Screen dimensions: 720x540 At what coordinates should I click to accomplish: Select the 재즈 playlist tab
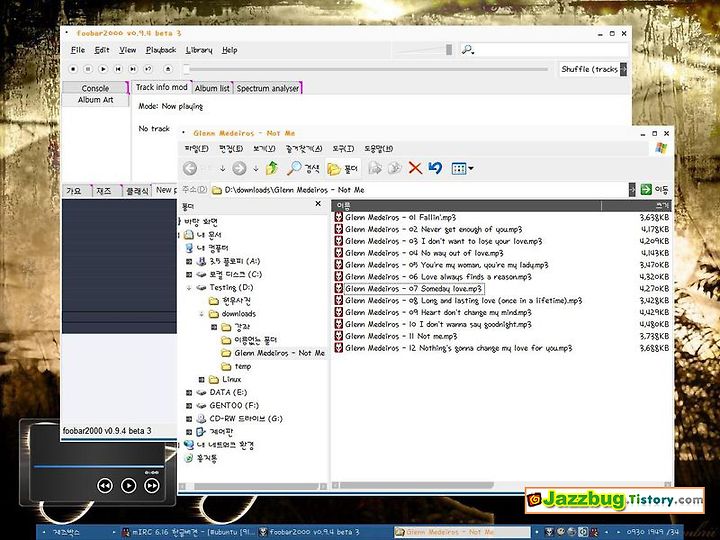[x=105, y=191]
